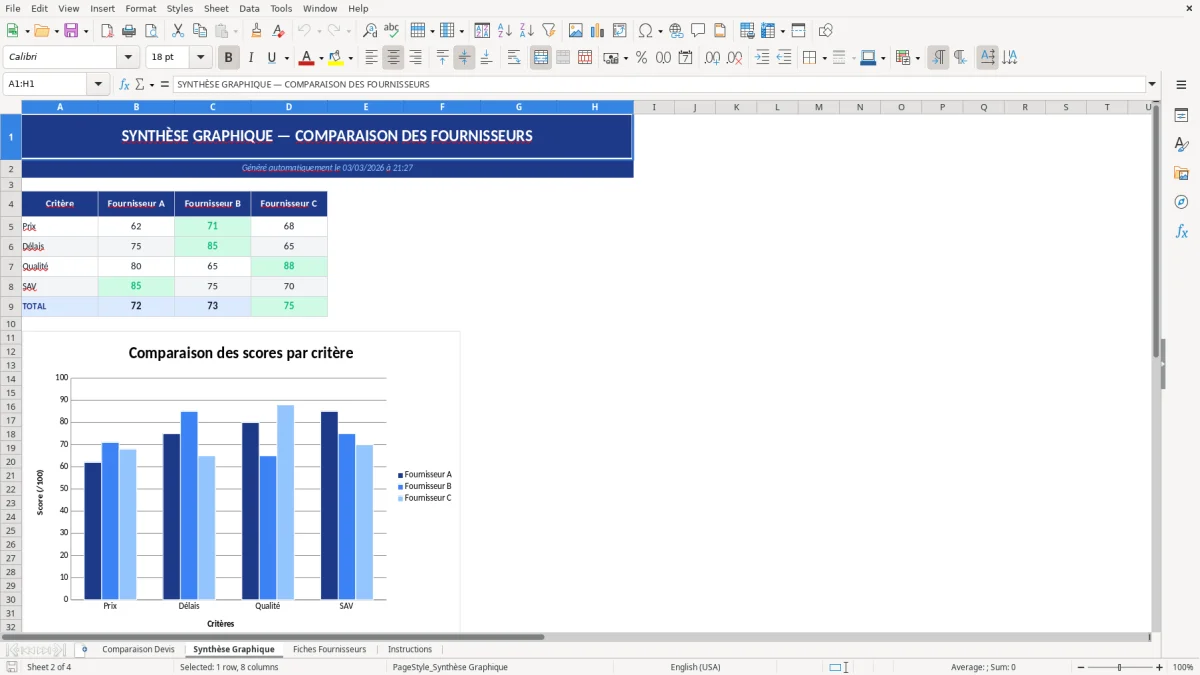1200x675 pixels.
Task: Insert a hyperlink
Action: click(675, 29)
